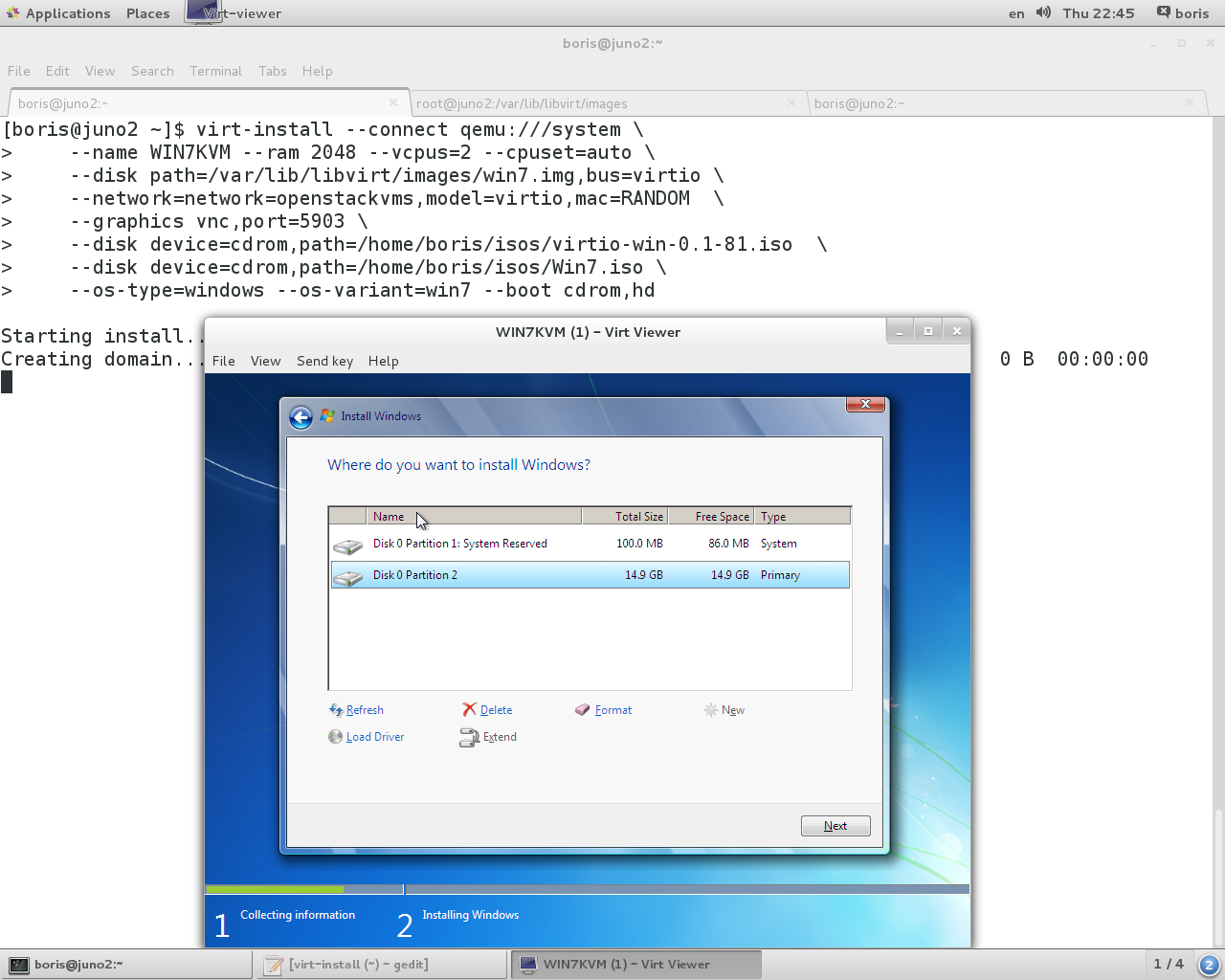Click the Extend partition icon
This screenshot has width=1225, height=980.
[x=469, y=737]
